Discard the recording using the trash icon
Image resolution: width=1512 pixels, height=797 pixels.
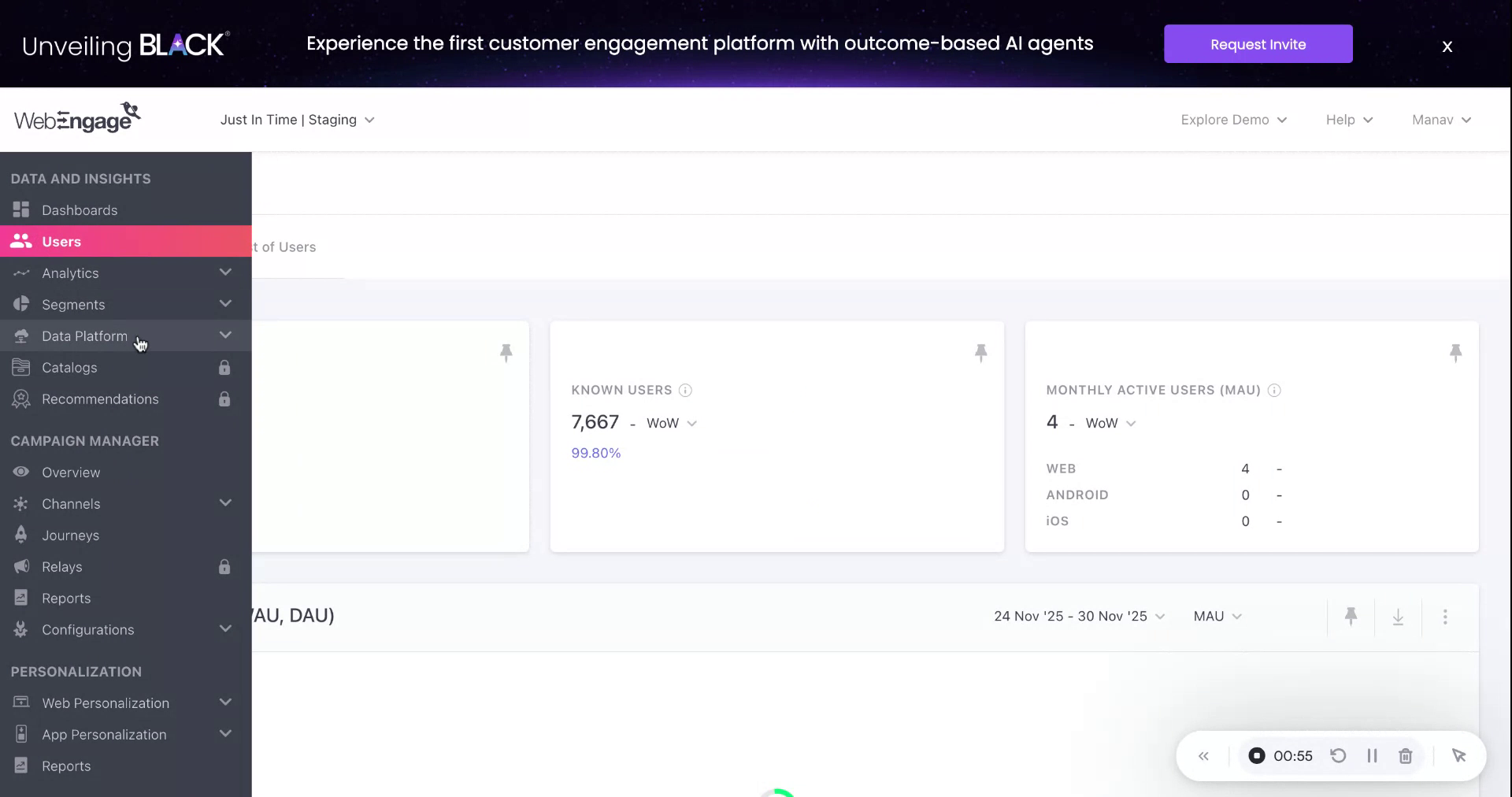(x=1406, y=755)
